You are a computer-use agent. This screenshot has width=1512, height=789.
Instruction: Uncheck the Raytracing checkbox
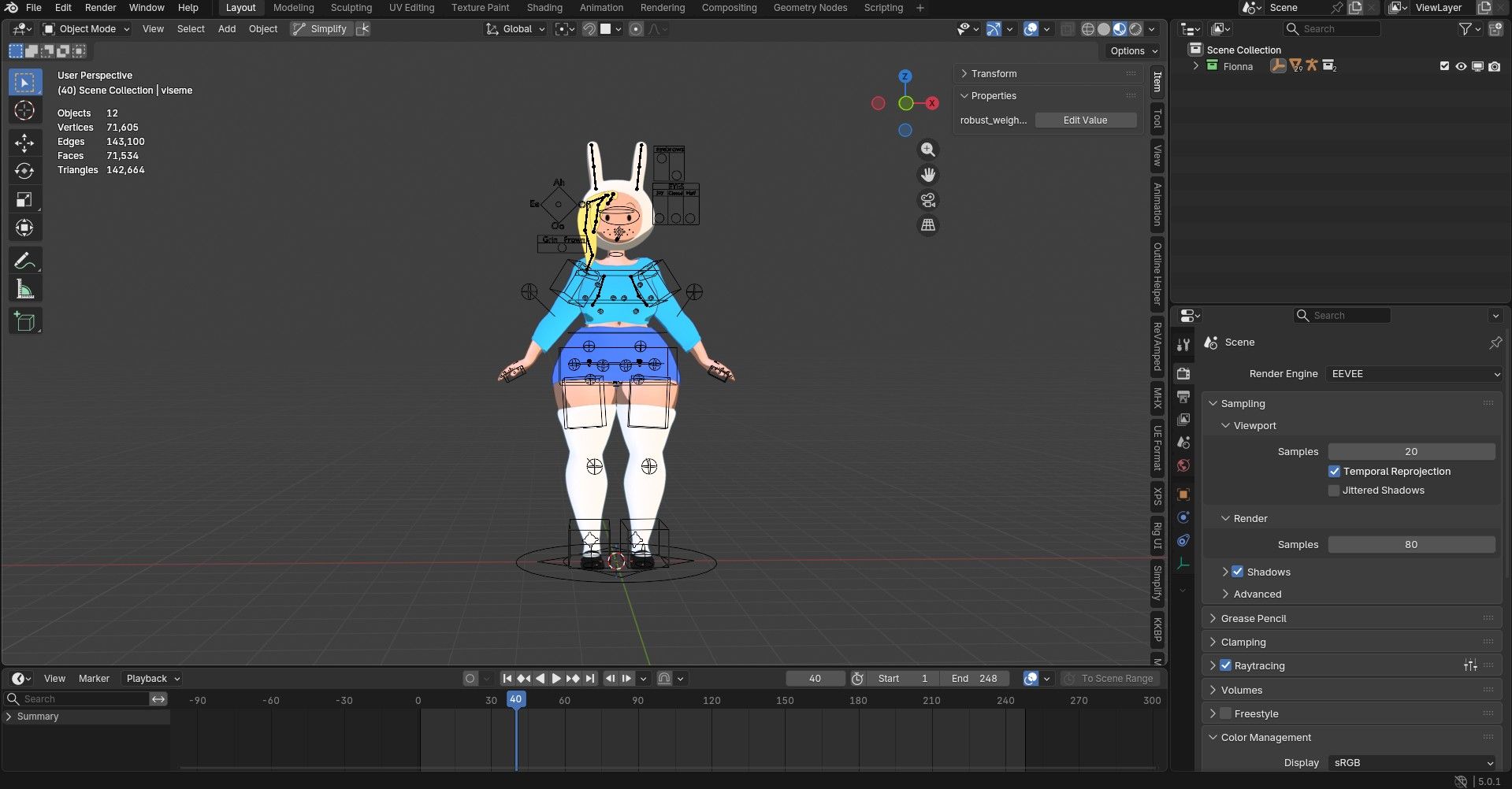click(1225, 665)
